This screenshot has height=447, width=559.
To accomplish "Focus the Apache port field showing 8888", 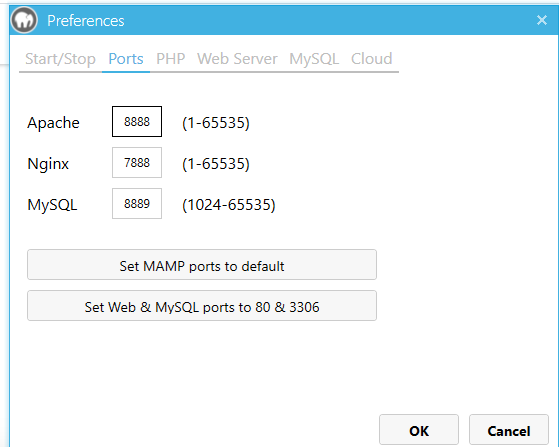I will pyautogui.click(x=137, y=122).
